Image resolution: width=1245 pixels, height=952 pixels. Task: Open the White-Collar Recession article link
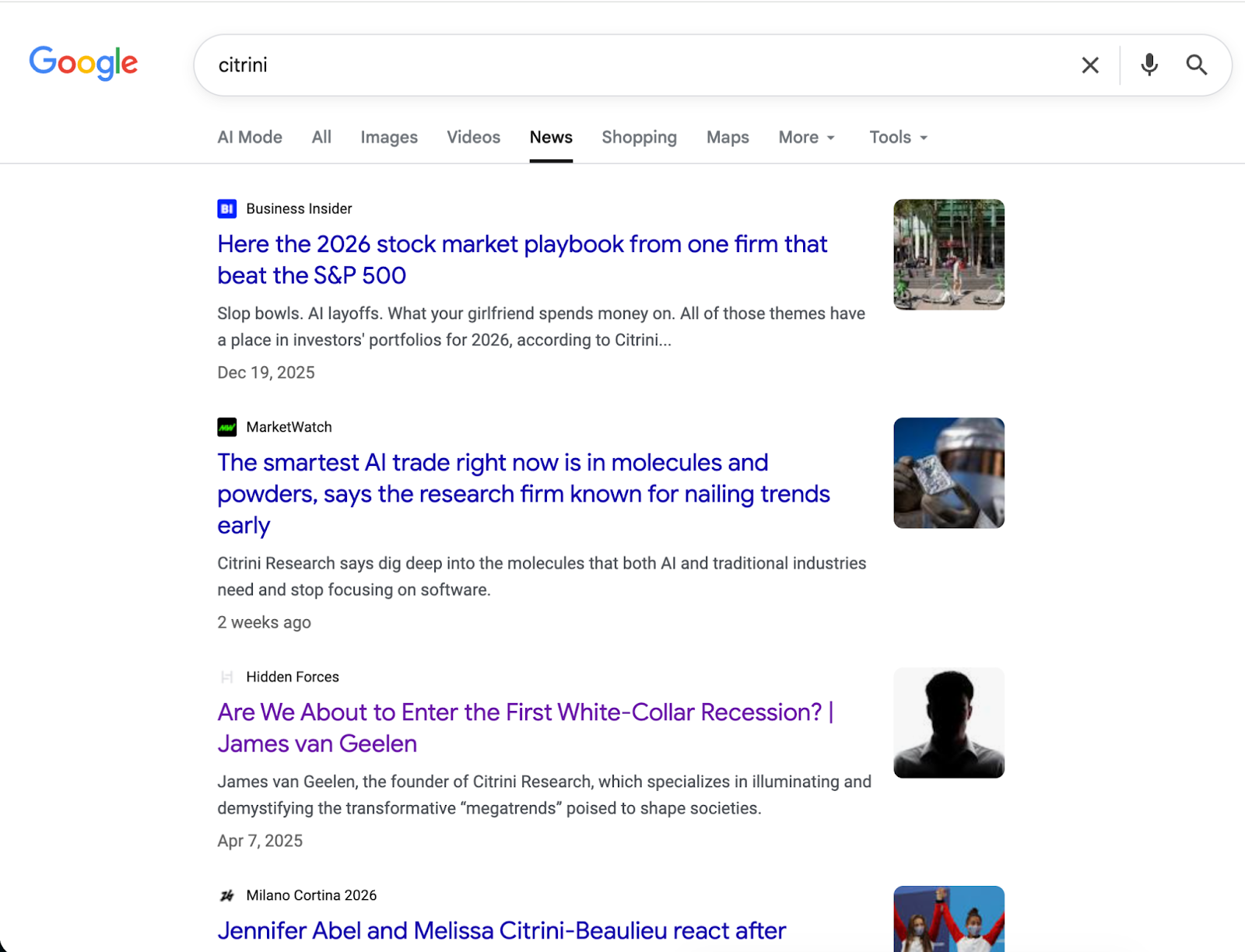(x=525, y=728)
